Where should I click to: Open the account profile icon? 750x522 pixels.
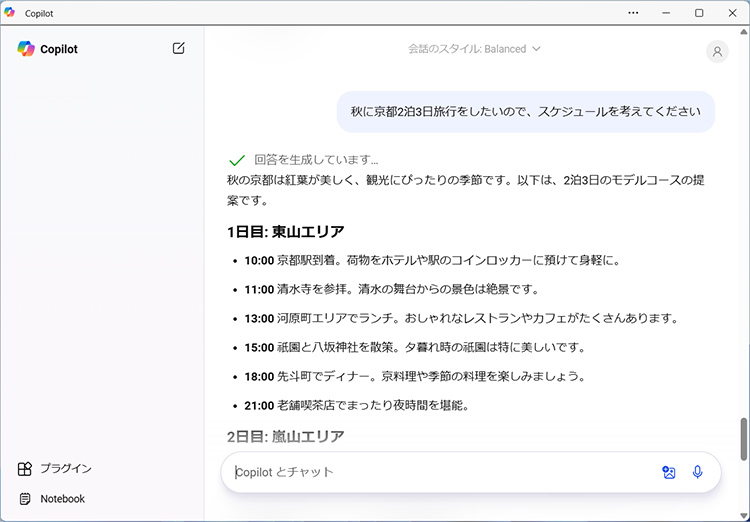pyautogui.click(x=717, y=52)
